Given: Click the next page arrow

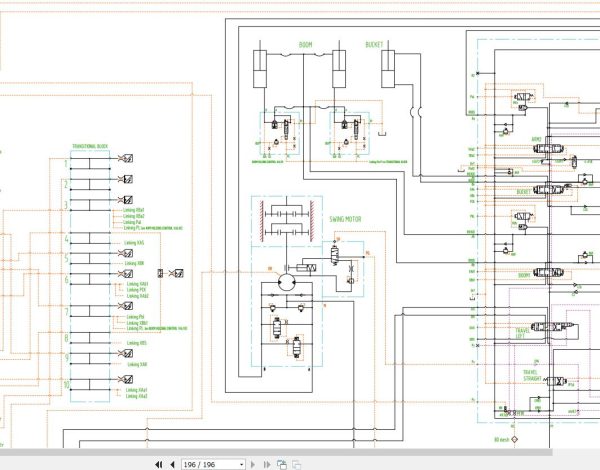Looking at the screenshot, I should pyautogui.click(x=253, y=465).
